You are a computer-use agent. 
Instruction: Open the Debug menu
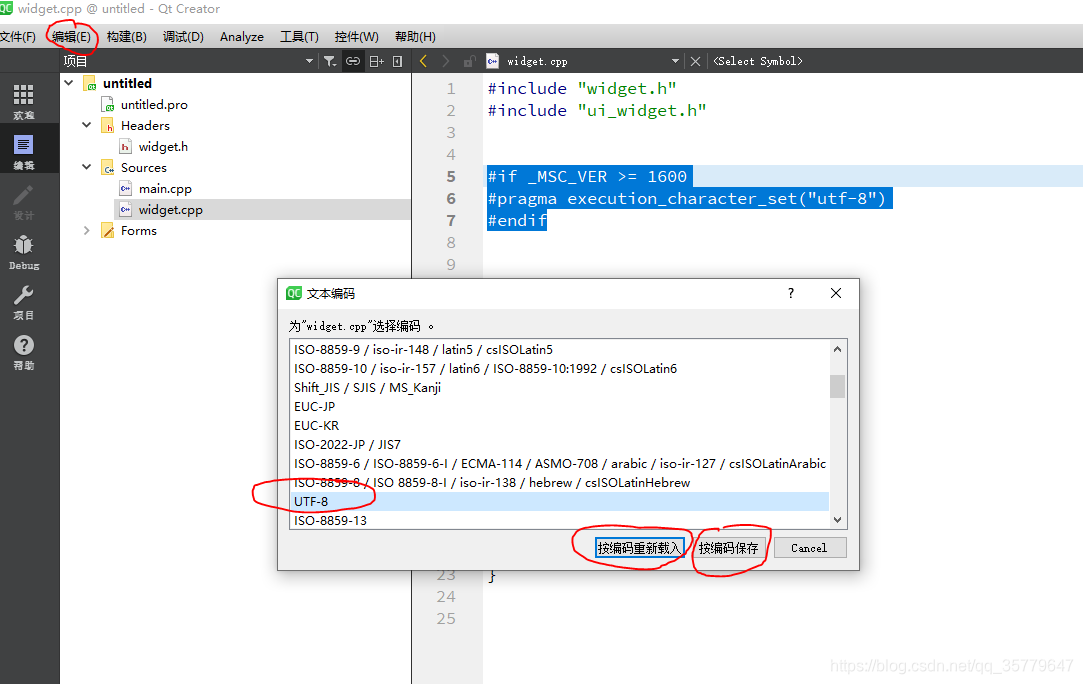[183, 37]
